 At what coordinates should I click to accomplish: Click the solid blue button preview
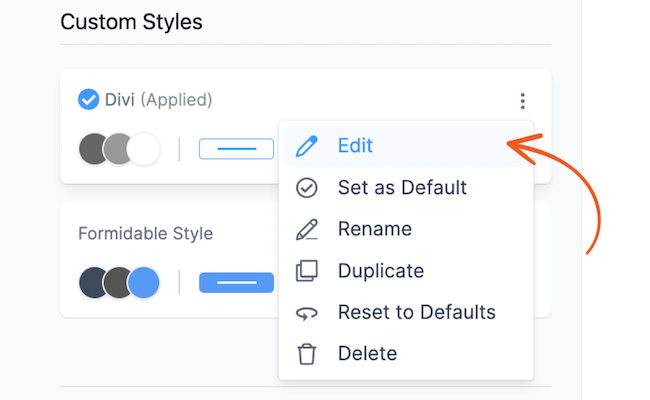click(236, 283)
